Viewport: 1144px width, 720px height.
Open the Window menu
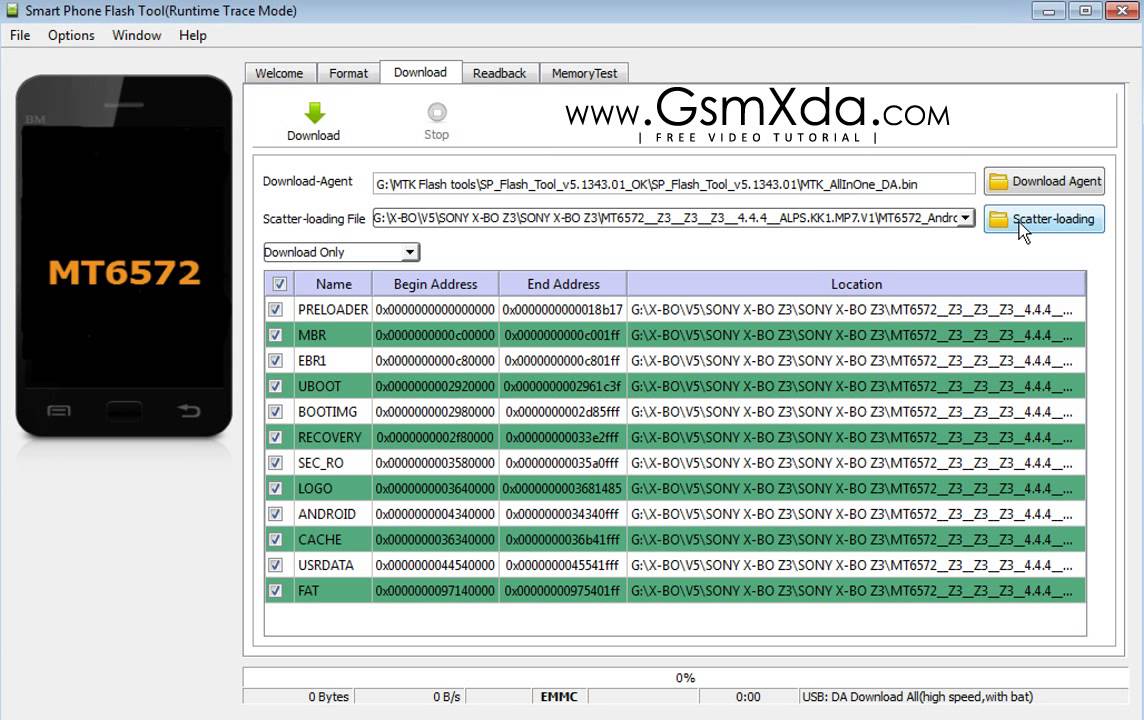pyautogui.click(x=136, y=35)
